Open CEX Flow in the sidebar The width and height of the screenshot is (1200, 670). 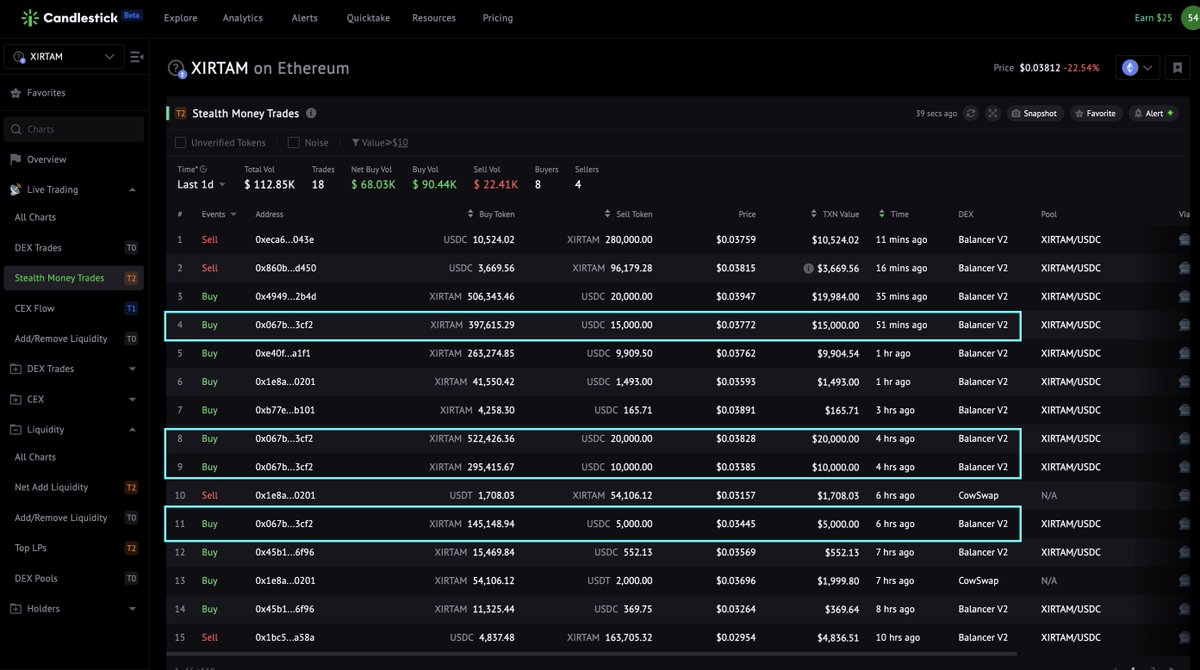[72, 308]
